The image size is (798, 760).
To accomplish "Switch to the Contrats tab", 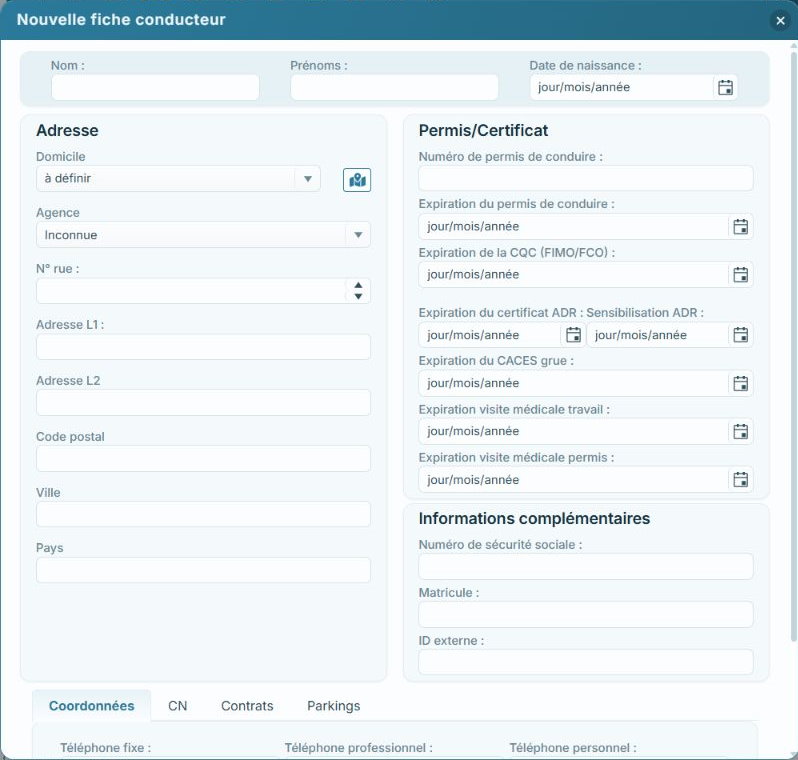I will [x=247, y=706].
